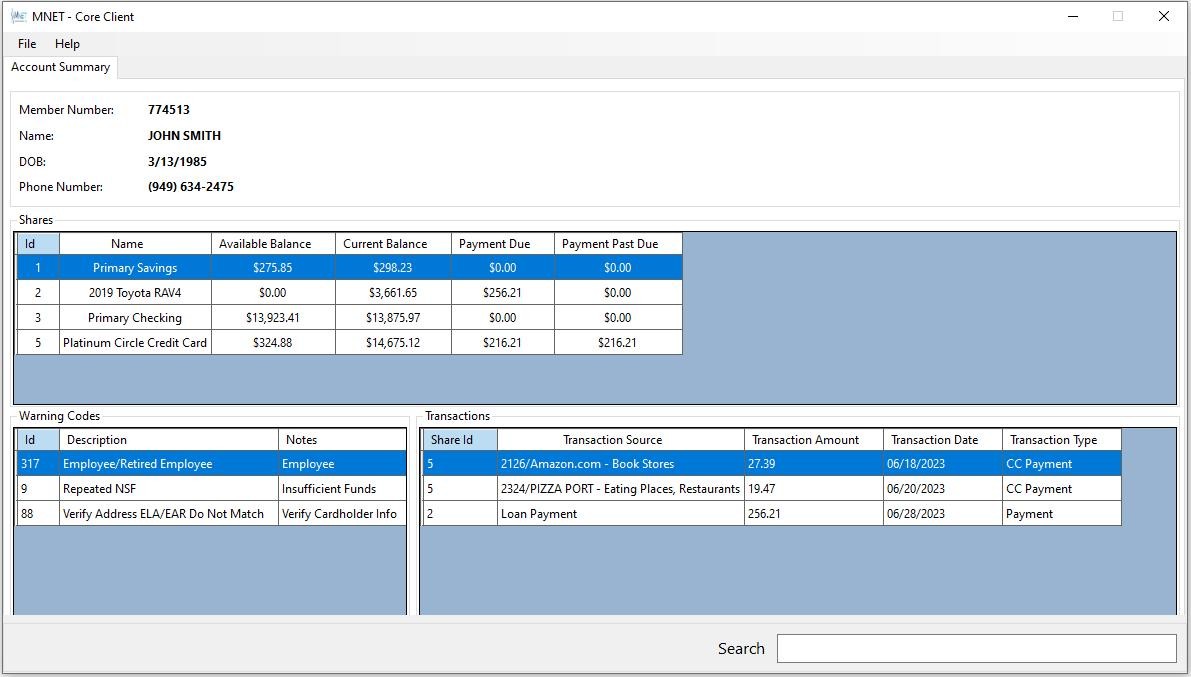Click the $13,923.41 available balance cell
This screenshot has width=1191, height=677.
click(273, 318)
